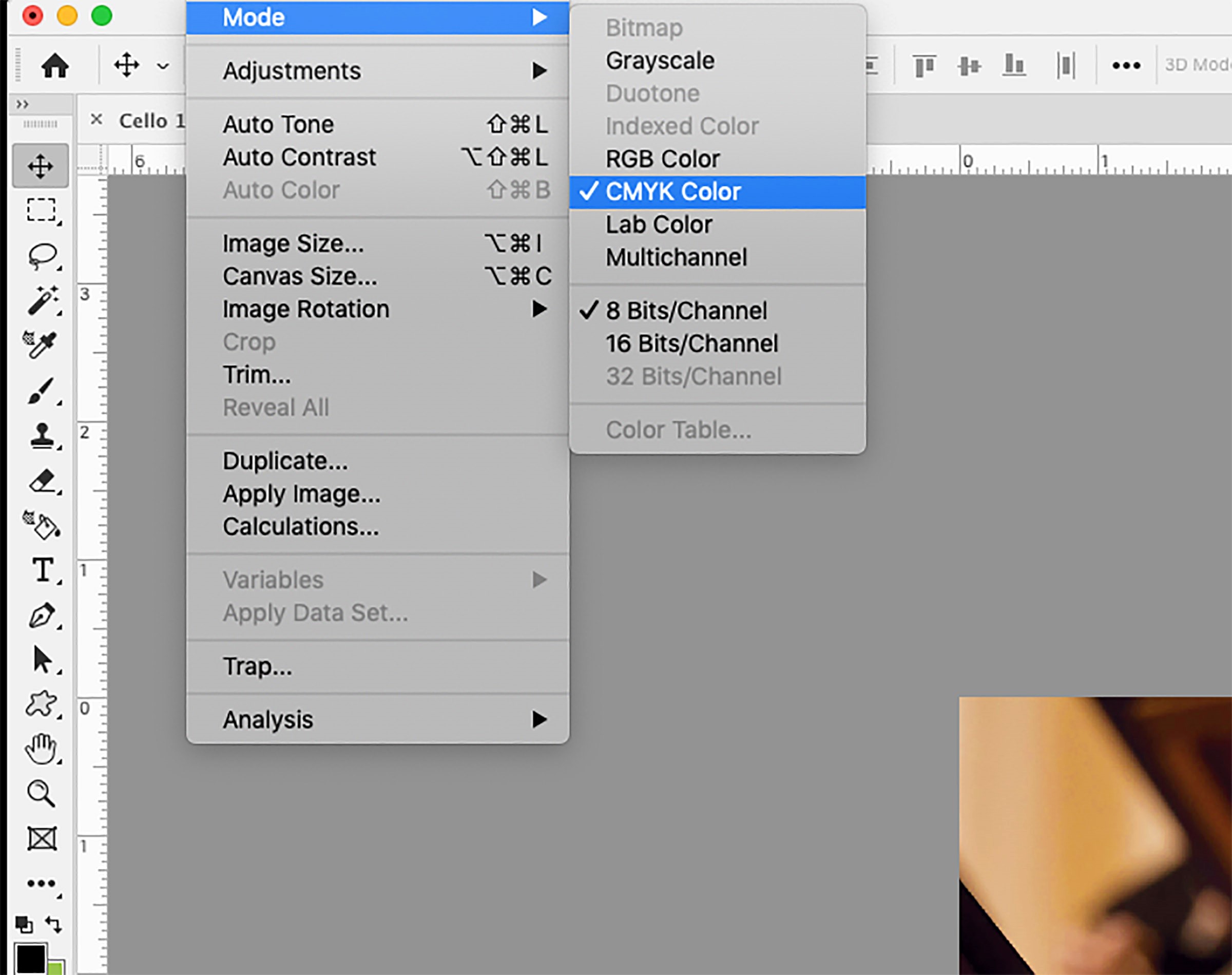Switch to the Cello 1 document tab

[x=152, y=121]
